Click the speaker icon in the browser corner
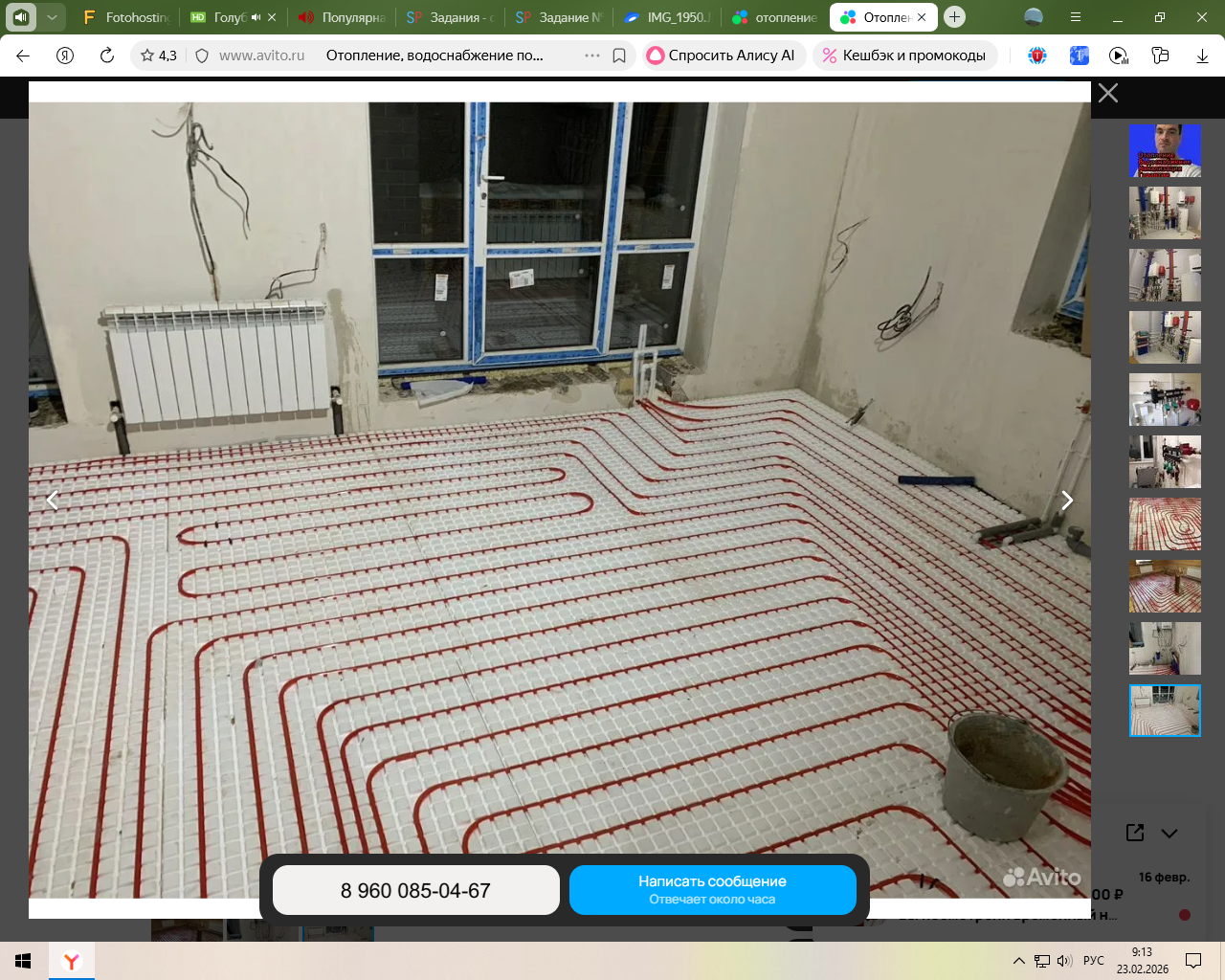This screenshot has height=980, width=1225. coord(21,17)
